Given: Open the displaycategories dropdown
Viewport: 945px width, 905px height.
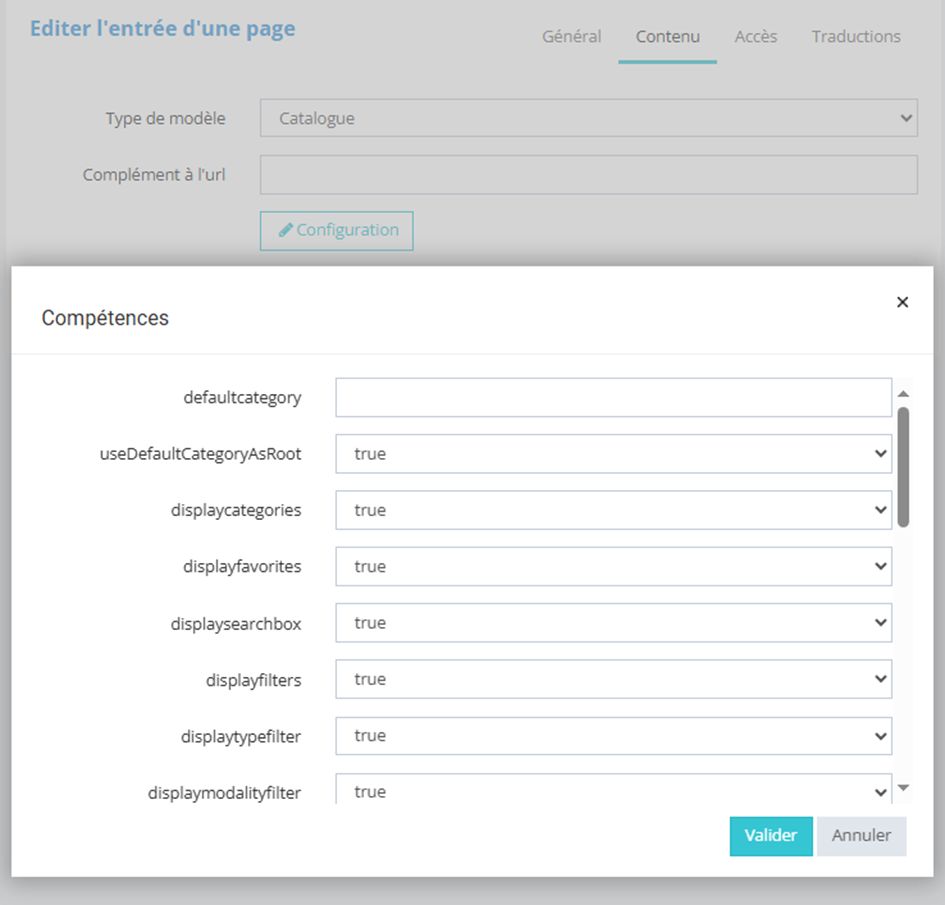Looking at the screenshot, I should 613,510.
